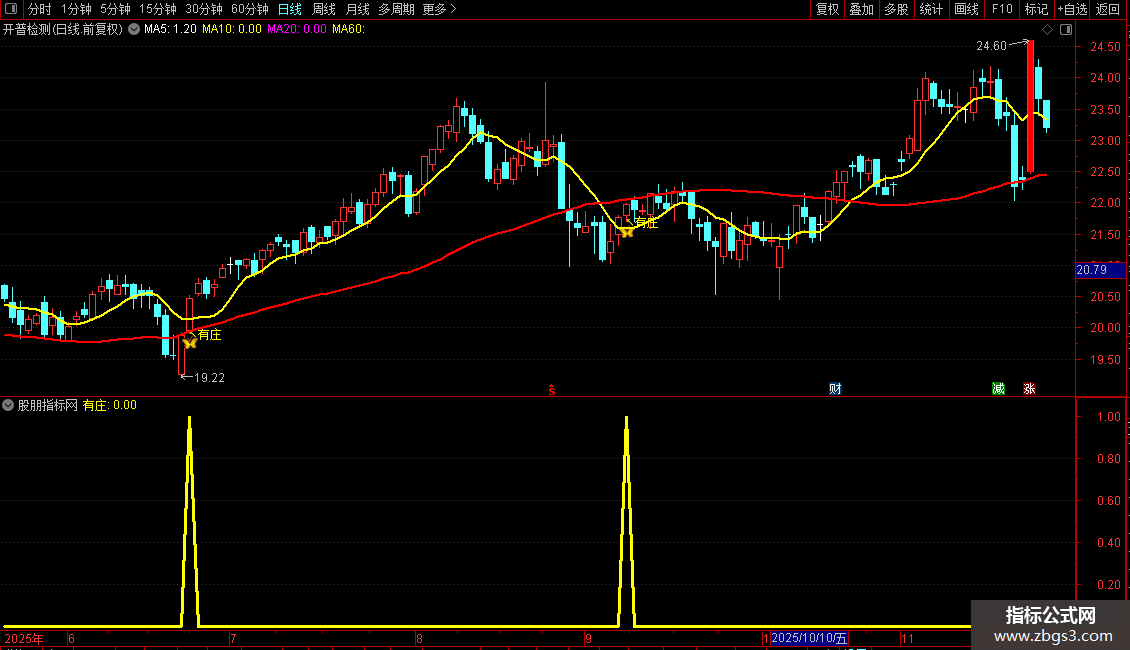Switch to 分时 intraday view
1130x650 pixels.
tap(40, 9)
